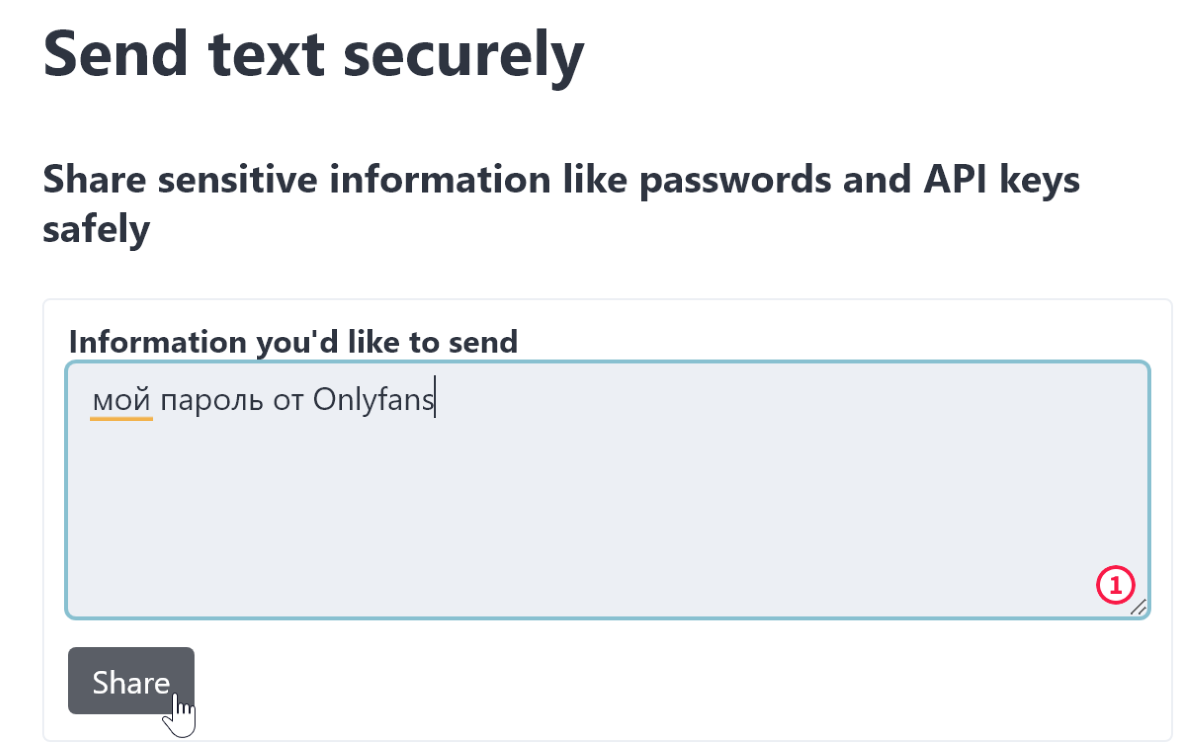Open the red grammar checker badge showing 1

[1115, 585]
